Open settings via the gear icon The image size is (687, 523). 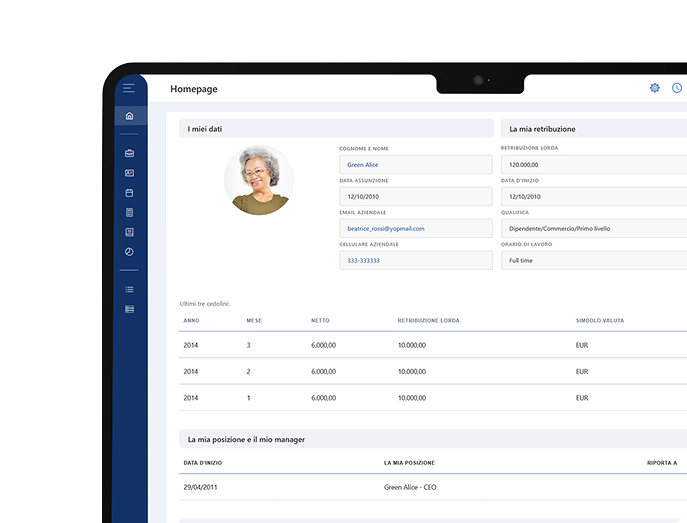click(x=655, y=88)
